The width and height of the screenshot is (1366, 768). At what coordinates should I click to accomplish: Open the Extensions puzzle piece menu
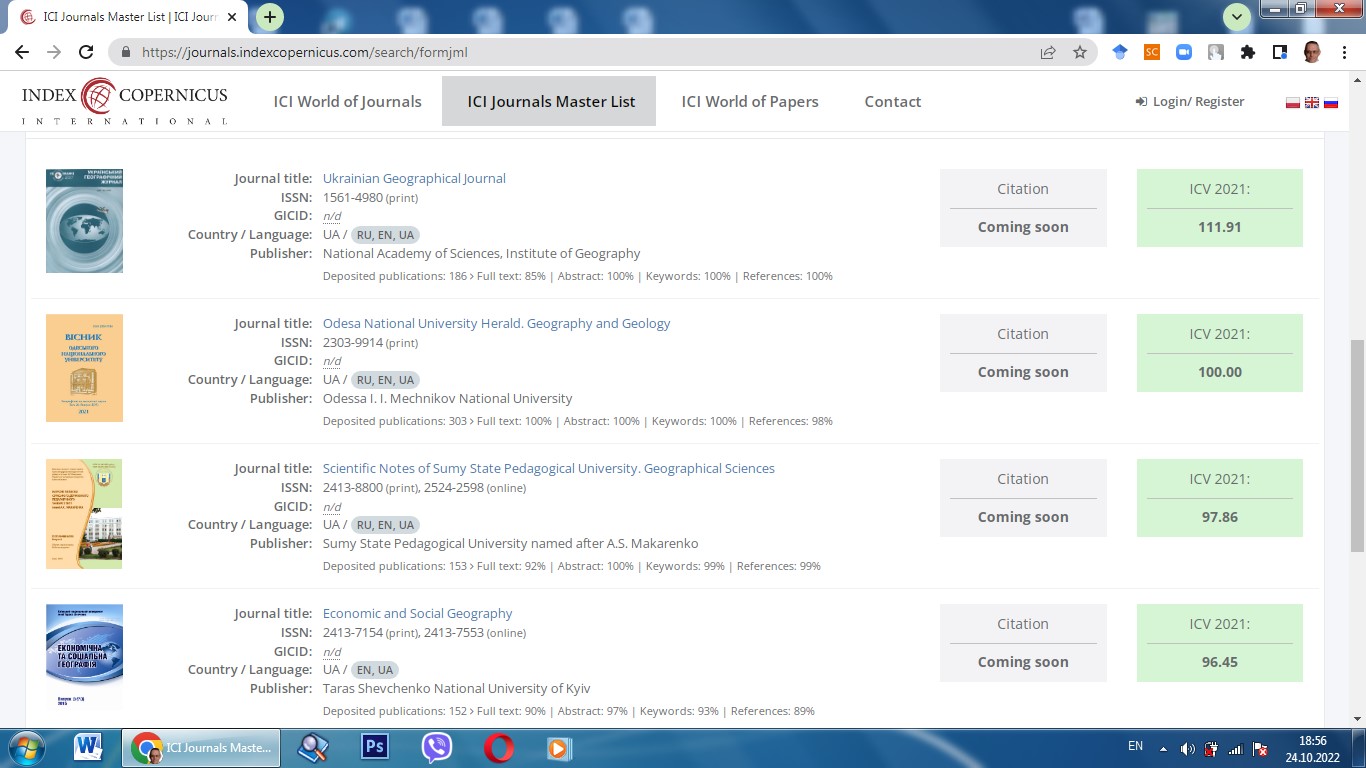pos(1247,52)
